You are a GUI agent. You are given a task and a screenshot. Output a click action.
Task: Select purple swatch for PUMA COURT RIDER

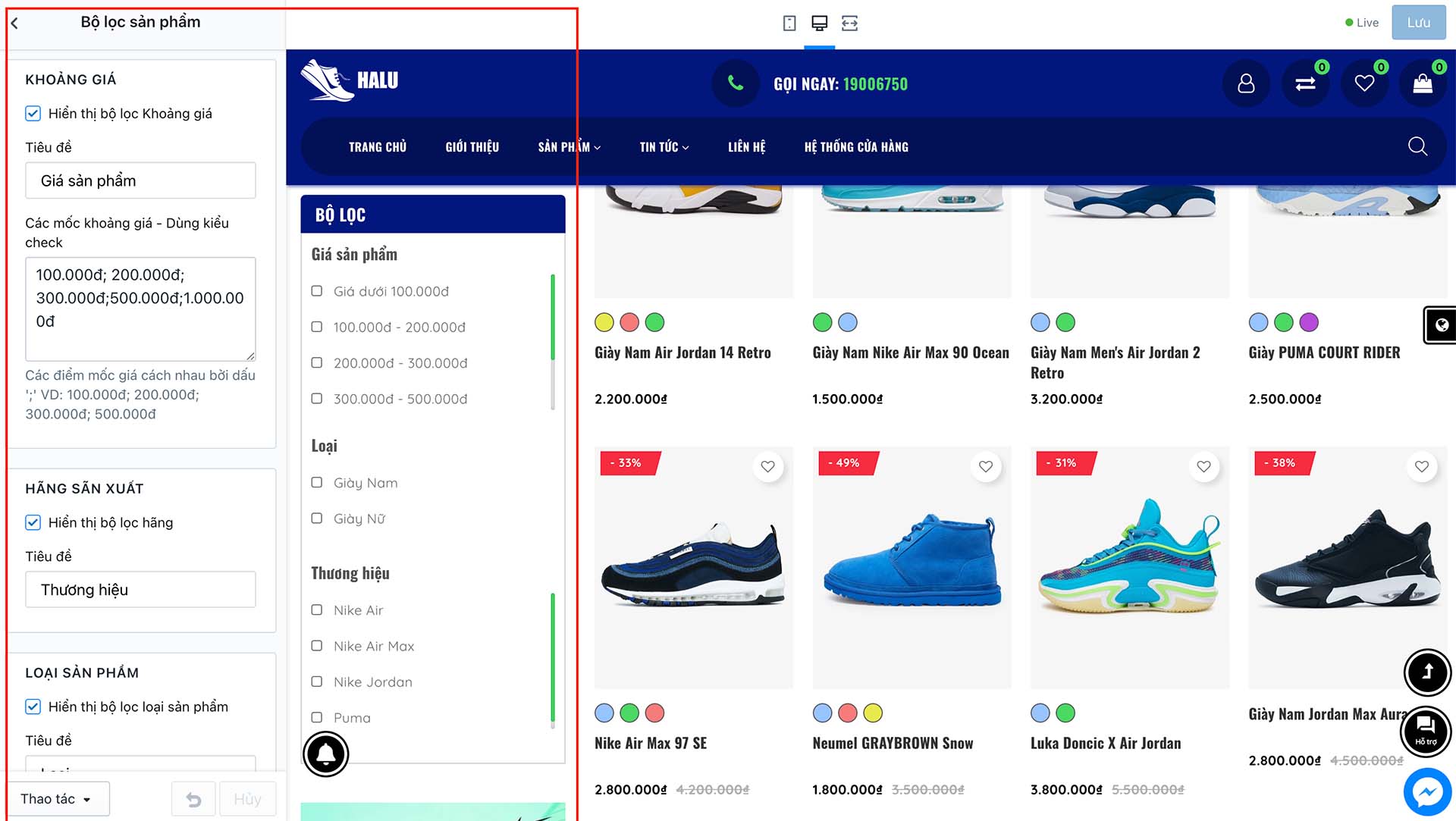click(x=1309, y=322)
